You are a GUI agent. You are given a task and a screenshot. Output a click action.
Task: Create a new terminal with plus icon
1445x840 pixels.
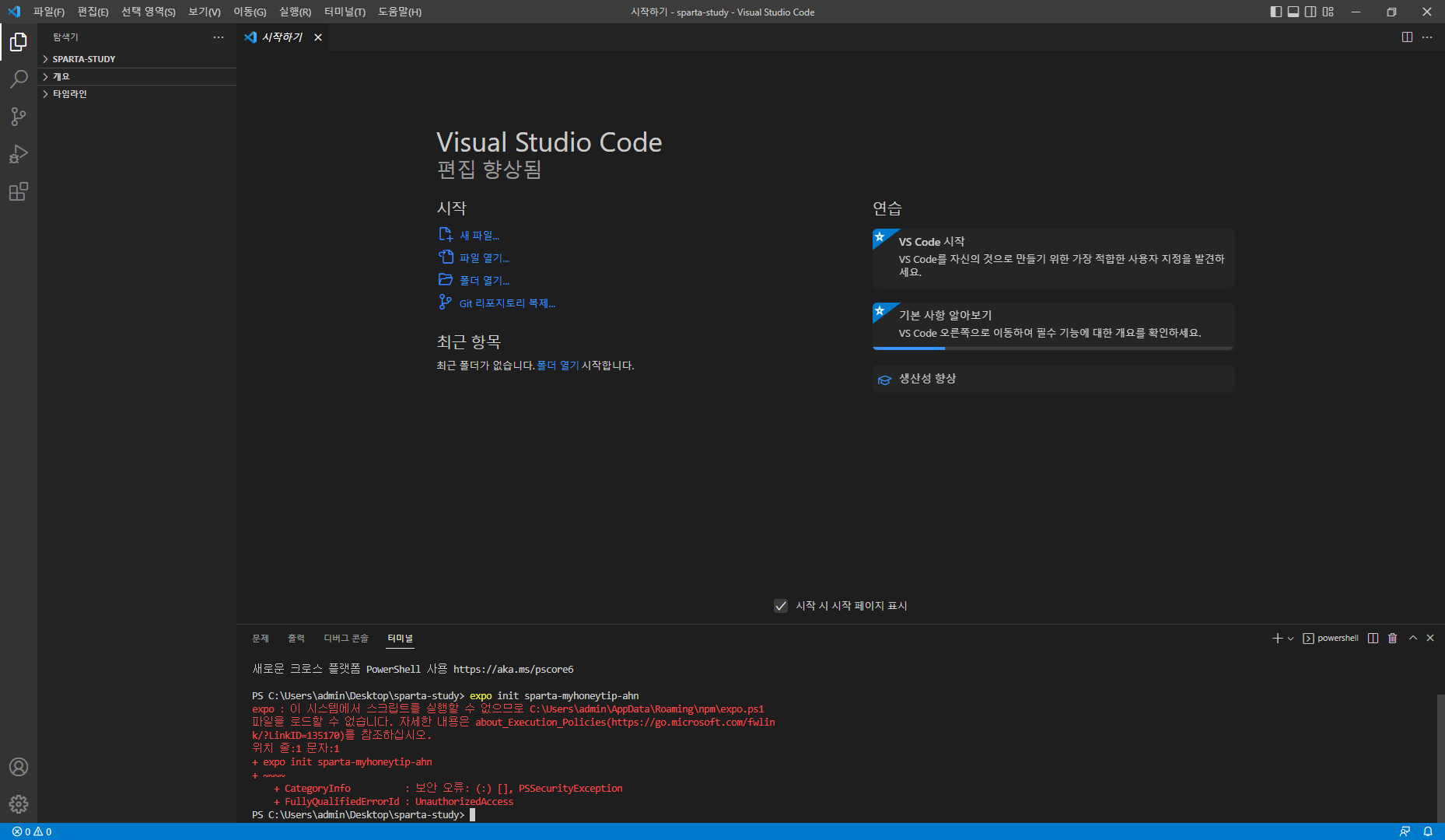(x=1277, y=639)
